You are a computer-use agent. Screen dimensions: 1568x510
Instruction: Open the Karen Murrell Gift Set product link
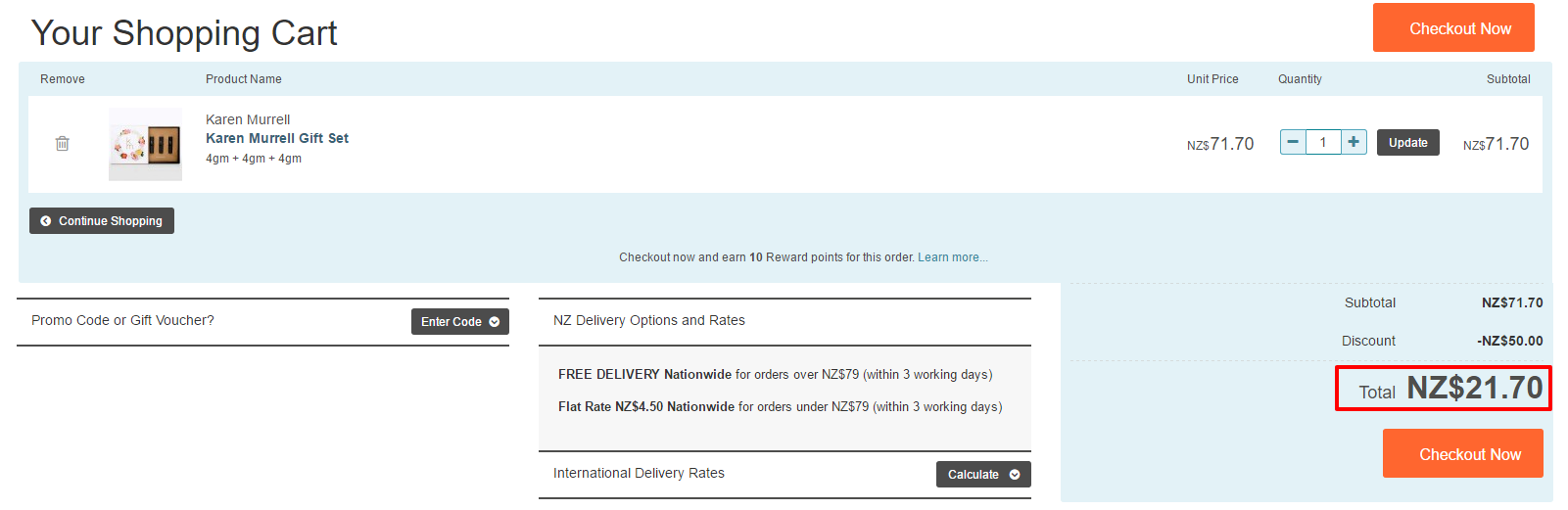(277, 138)
